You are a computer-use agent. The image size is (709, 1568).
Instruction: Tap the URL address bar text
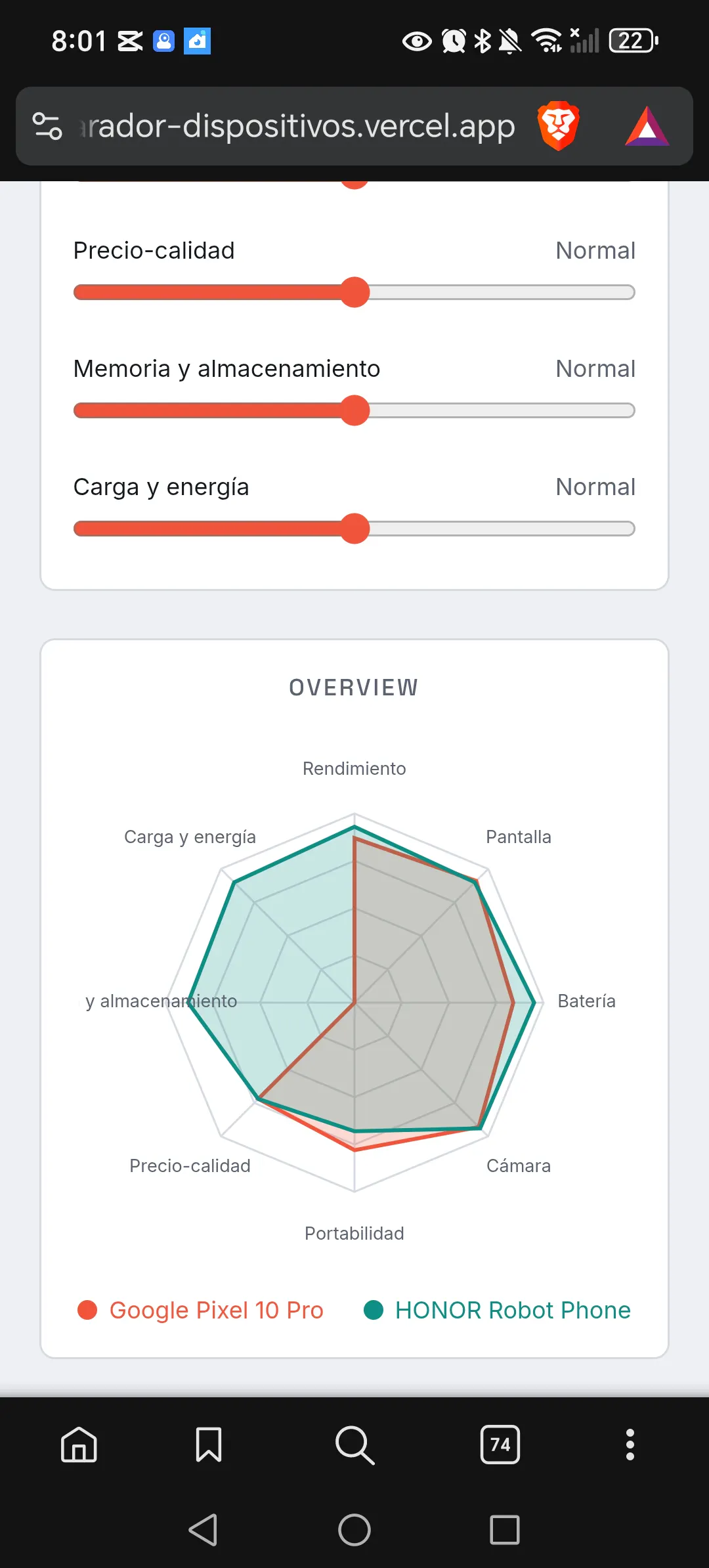pyautogui.click(x=297, y=126)
